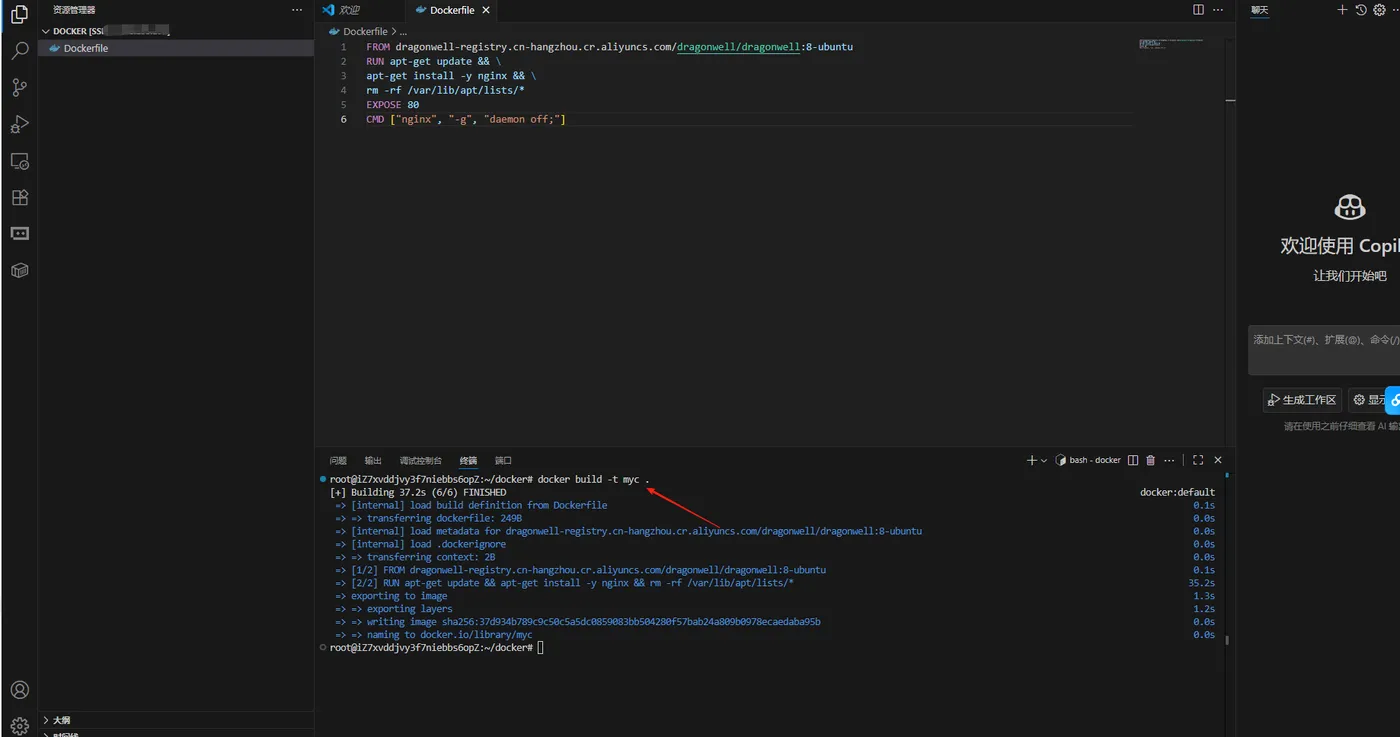The height and width of the screenshot is (737, 1400).
Task: Switch to the 终端 terminal tab
Action: pos(468,460)
